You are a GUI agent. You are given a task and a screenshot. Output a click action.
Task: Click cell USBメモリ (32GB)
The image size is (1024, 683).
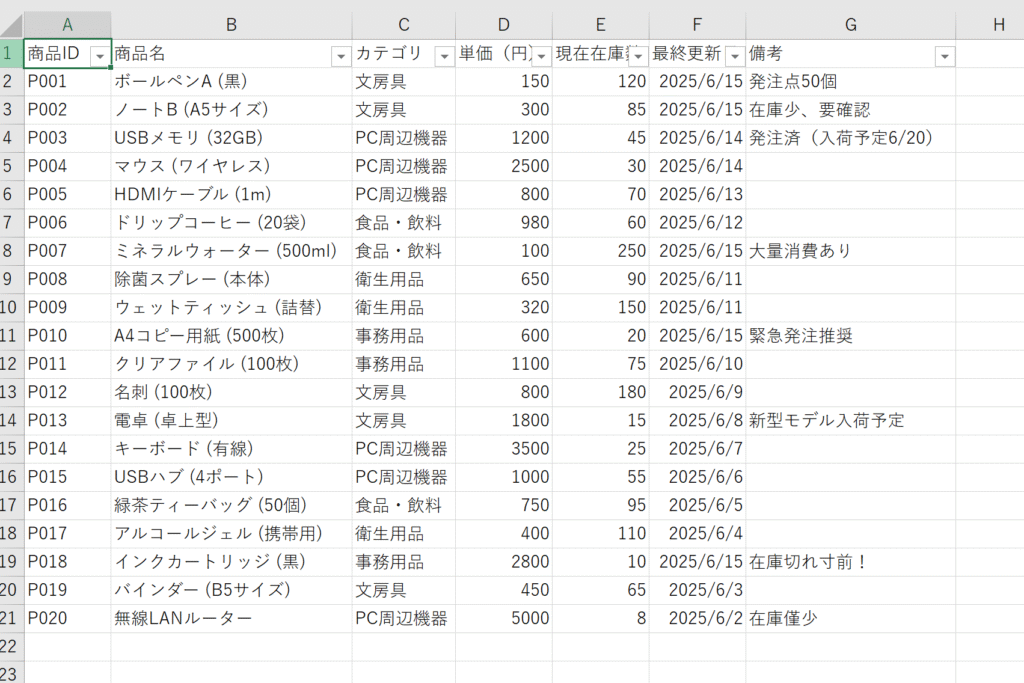coord(231,138)
